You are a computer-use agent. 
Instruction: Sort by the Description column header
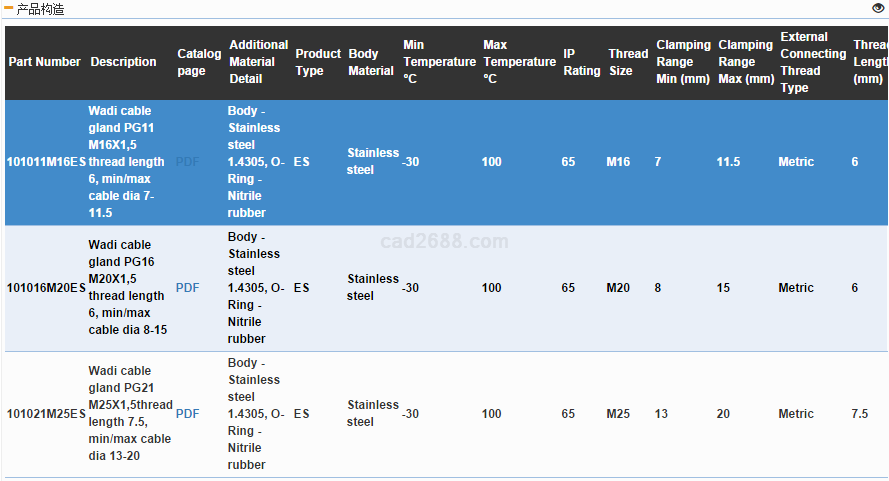(123, 62)
